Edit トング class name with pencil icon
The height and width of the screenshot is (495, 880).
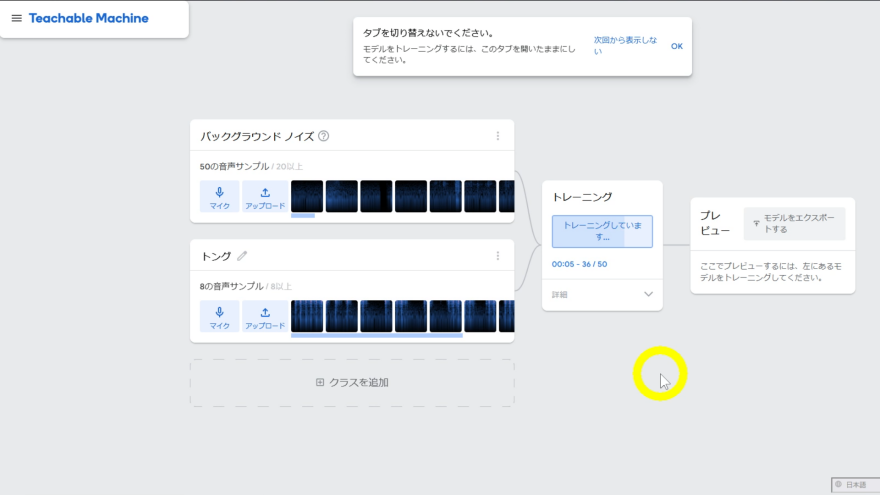[x=242, y=256]
